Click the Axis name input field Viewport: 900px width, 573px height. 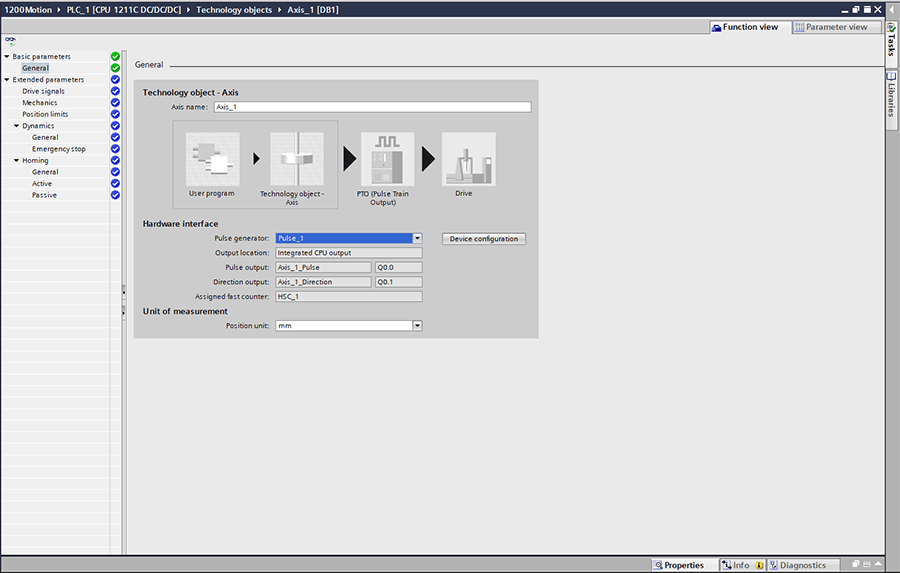click(373, 107)
